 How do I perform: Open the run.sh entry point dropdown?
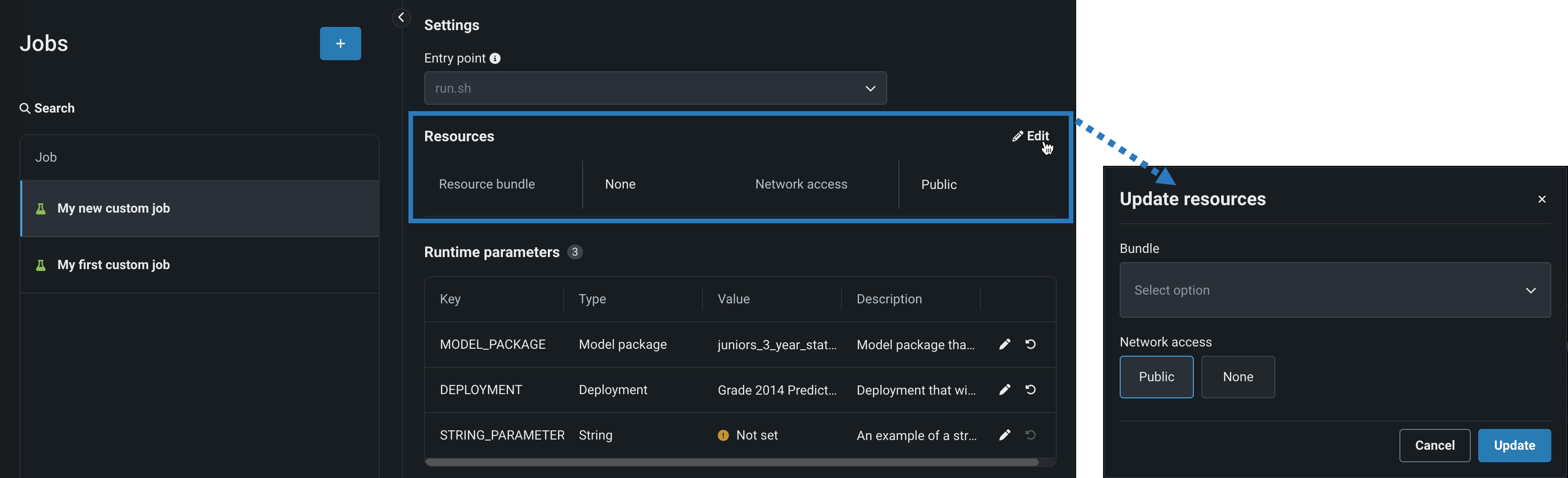click(x=654, y=88)
